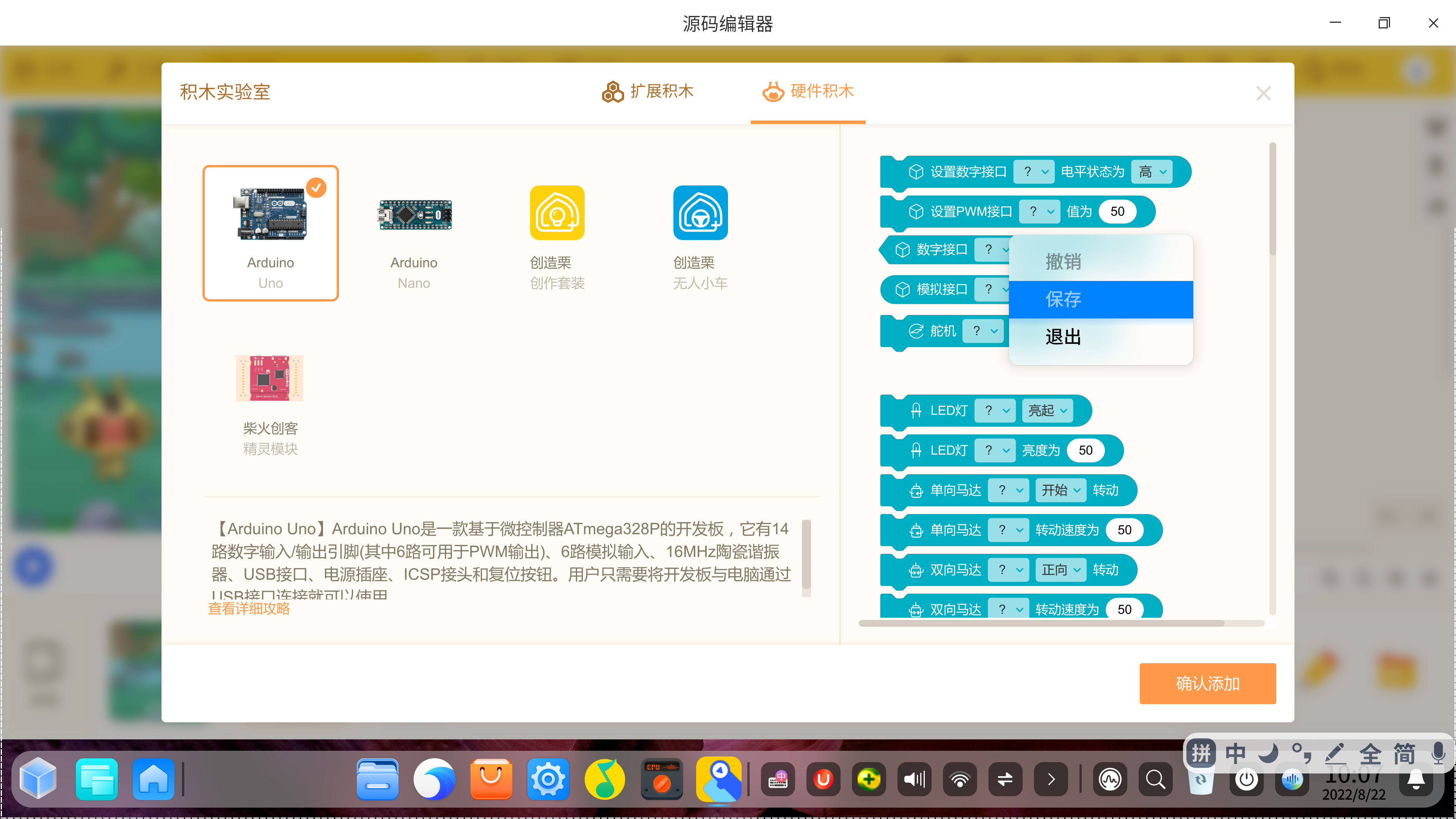Screen dimensions: 1456x819
Task: Open the ? dropdown in 设置PWM接口 block
Action: point(1039,212)
